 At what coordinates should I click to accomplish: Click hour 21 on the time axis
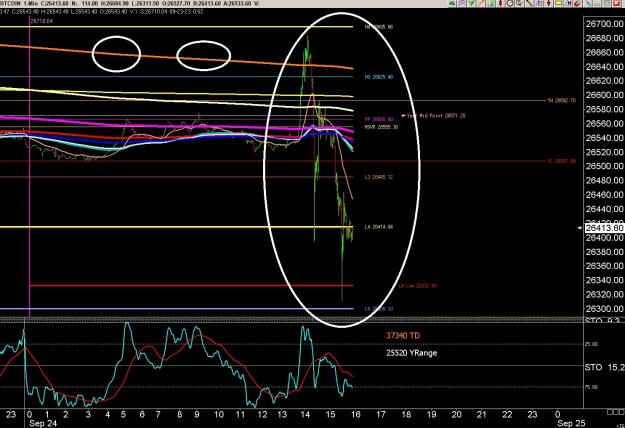tap(482, 414)
